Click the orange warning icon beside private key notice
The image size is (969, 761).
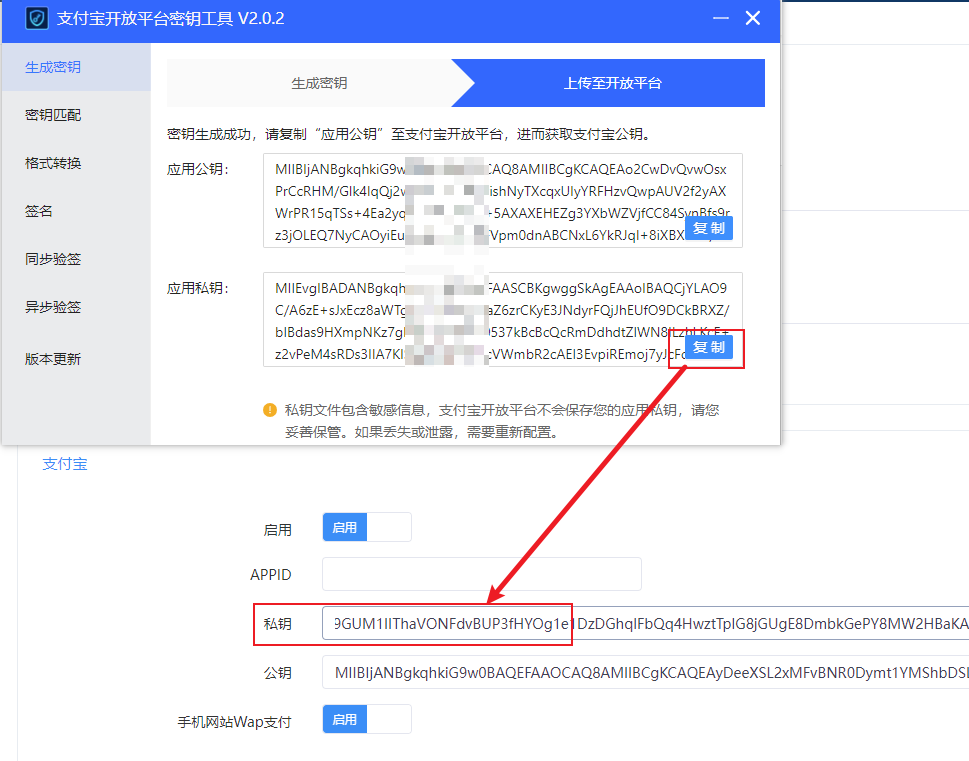pos(270,410)
